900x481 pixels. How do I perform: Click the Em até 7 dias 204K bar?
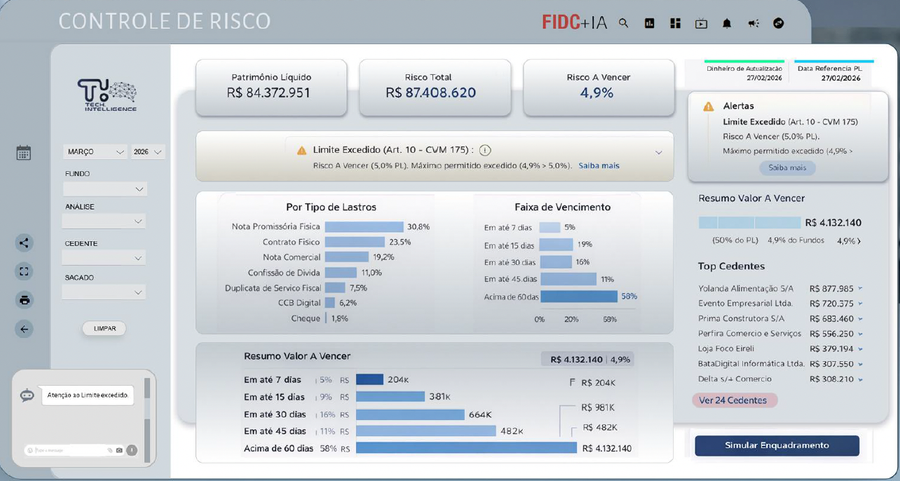pyautogui.click(x=370, y=379)
